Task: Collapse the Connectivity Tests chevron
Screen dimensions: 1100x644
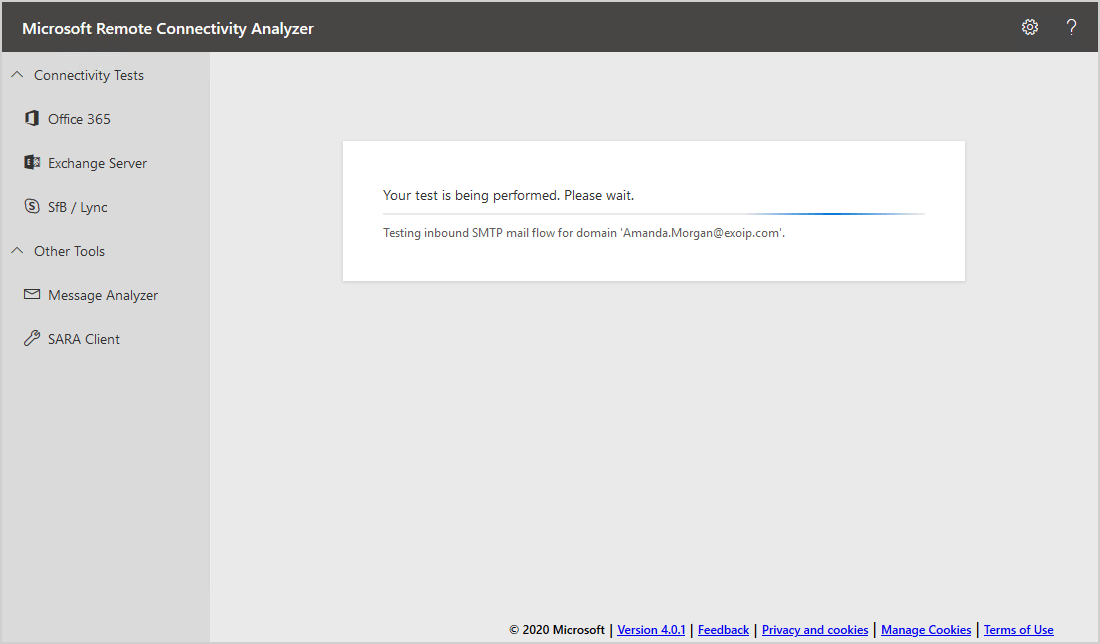Action: [x=18, y=74]
